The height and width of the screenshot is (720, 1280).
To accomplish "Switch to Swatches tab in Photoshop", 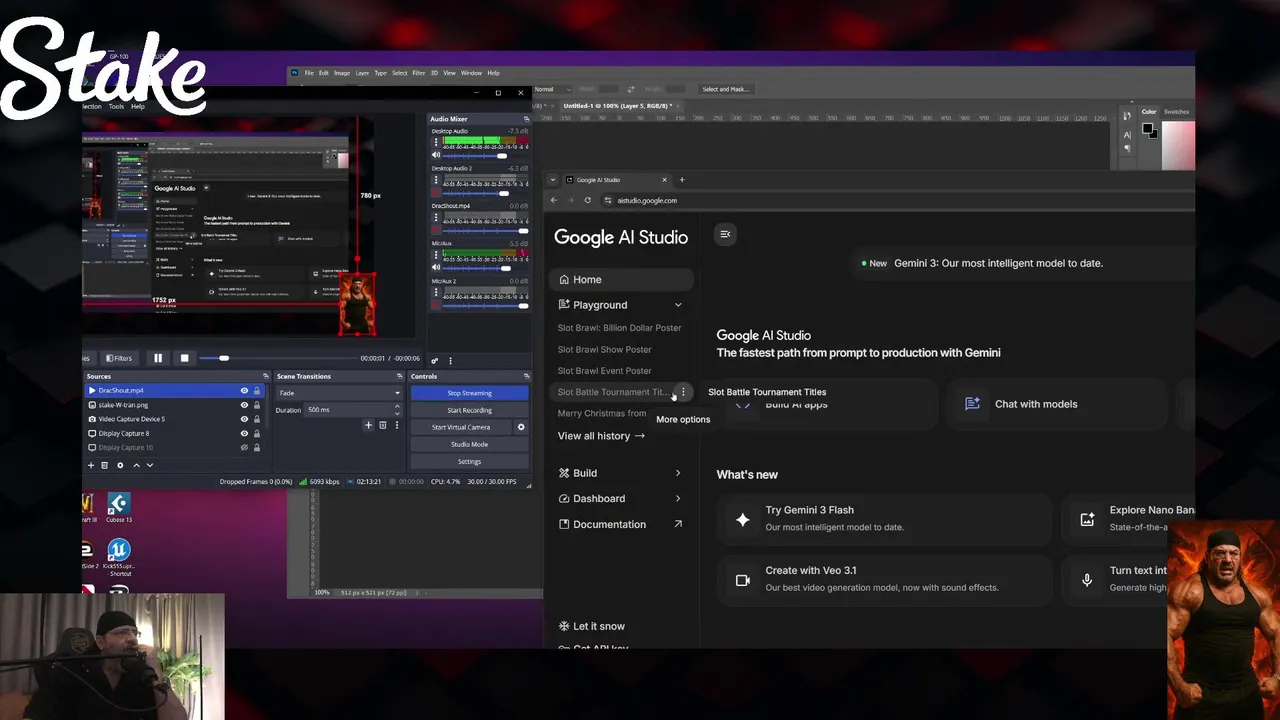I will coord(1176,112).
